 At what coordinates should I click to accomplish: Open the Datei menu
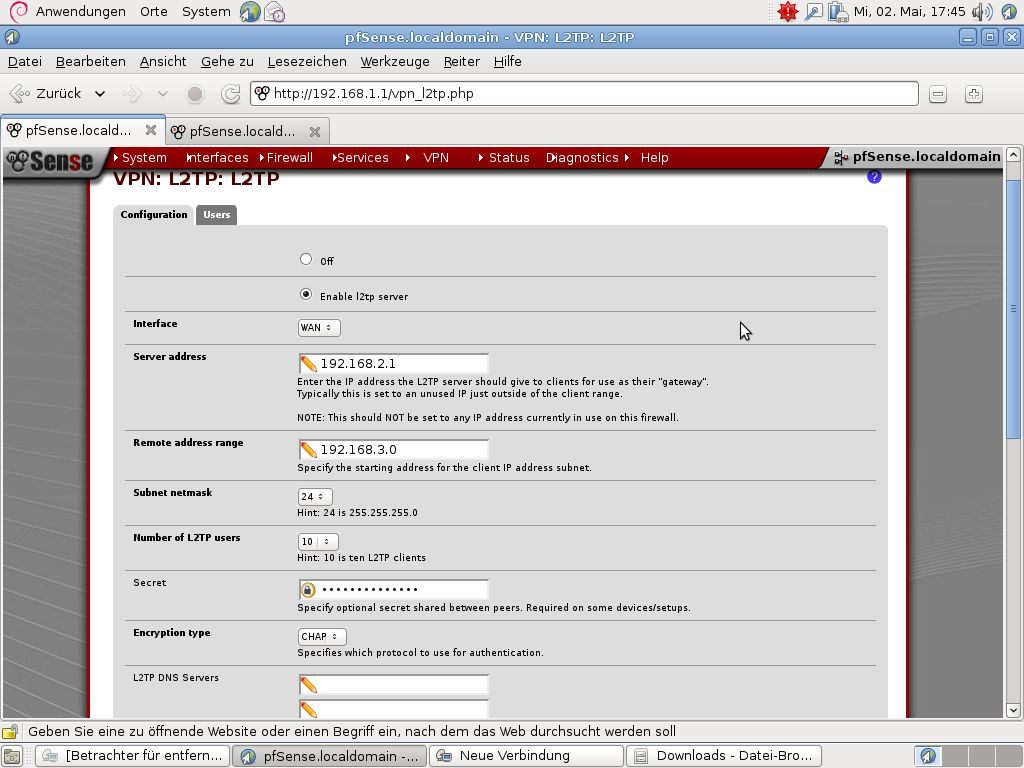25,61
